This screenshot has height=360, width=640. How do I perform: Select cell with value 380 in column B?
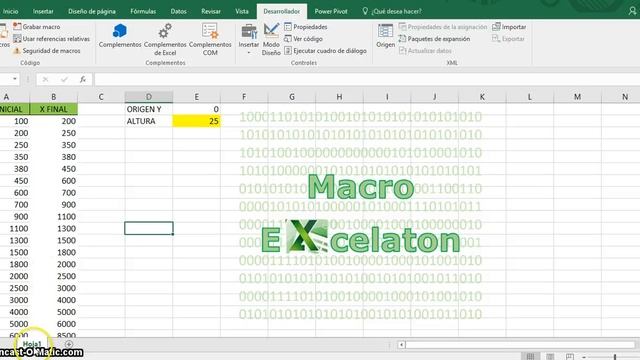pos(53,157)
